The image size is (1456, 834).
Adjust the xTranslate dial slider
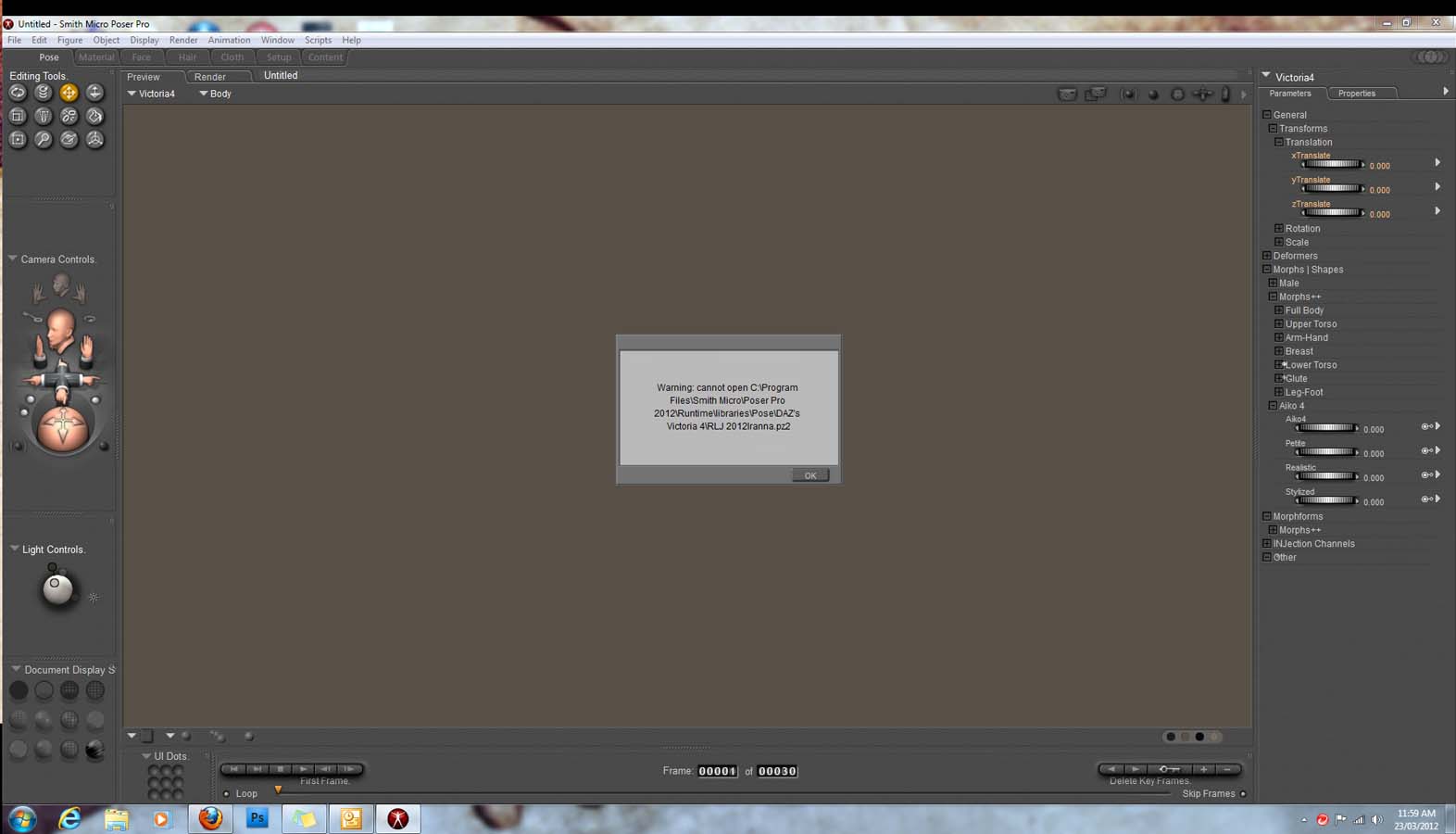point(1333,164)
